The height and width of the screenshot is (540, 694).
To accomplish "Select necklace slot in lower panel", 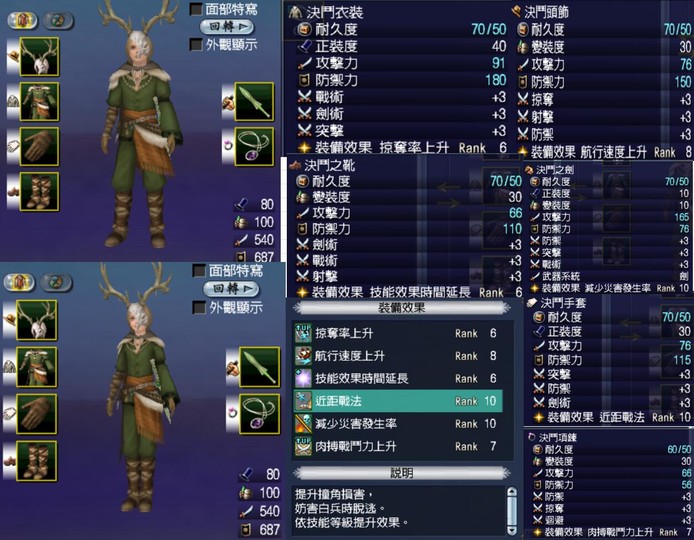I will tap(259, 414).
